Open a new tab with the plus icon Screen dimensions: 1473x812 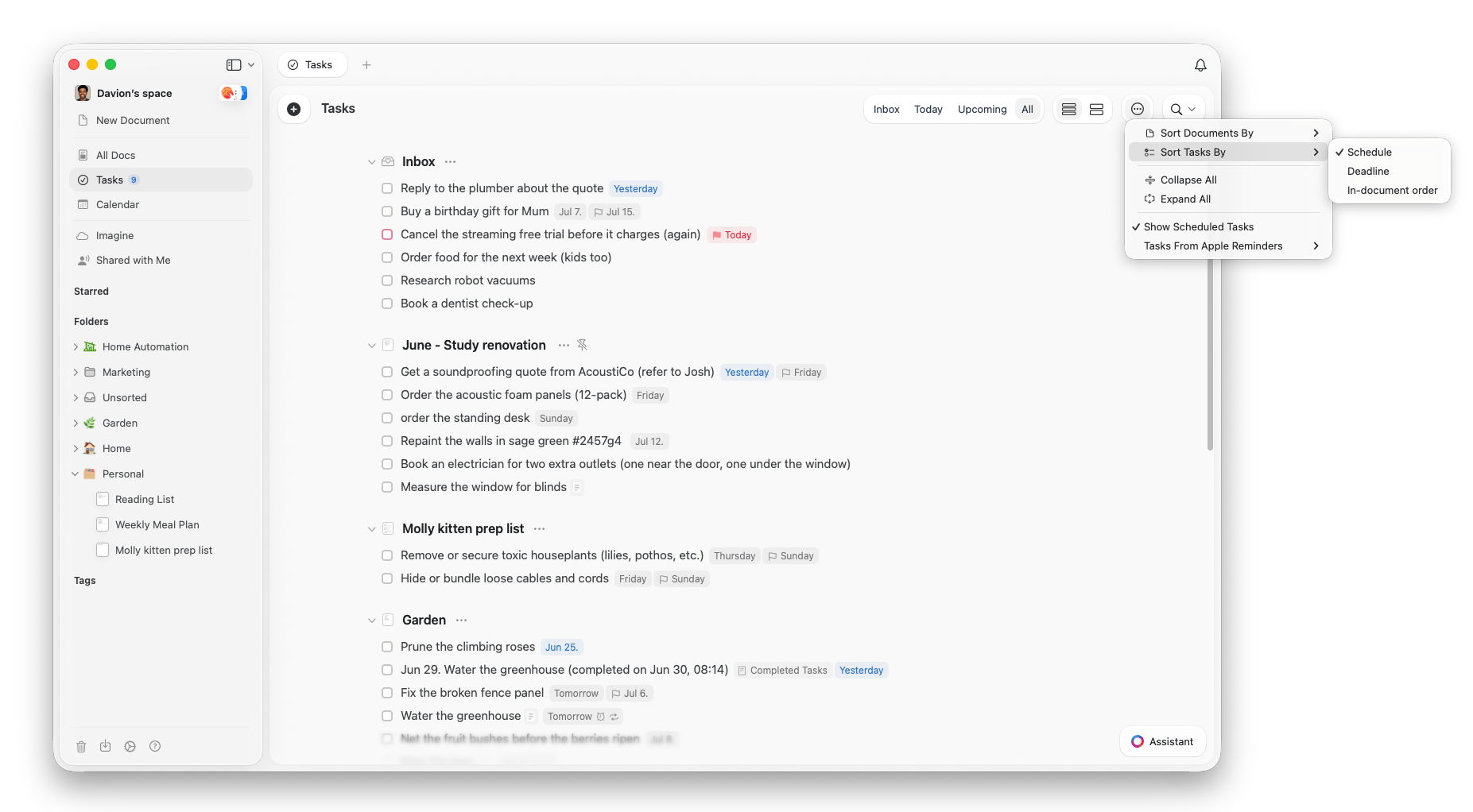tap(366, 65)
